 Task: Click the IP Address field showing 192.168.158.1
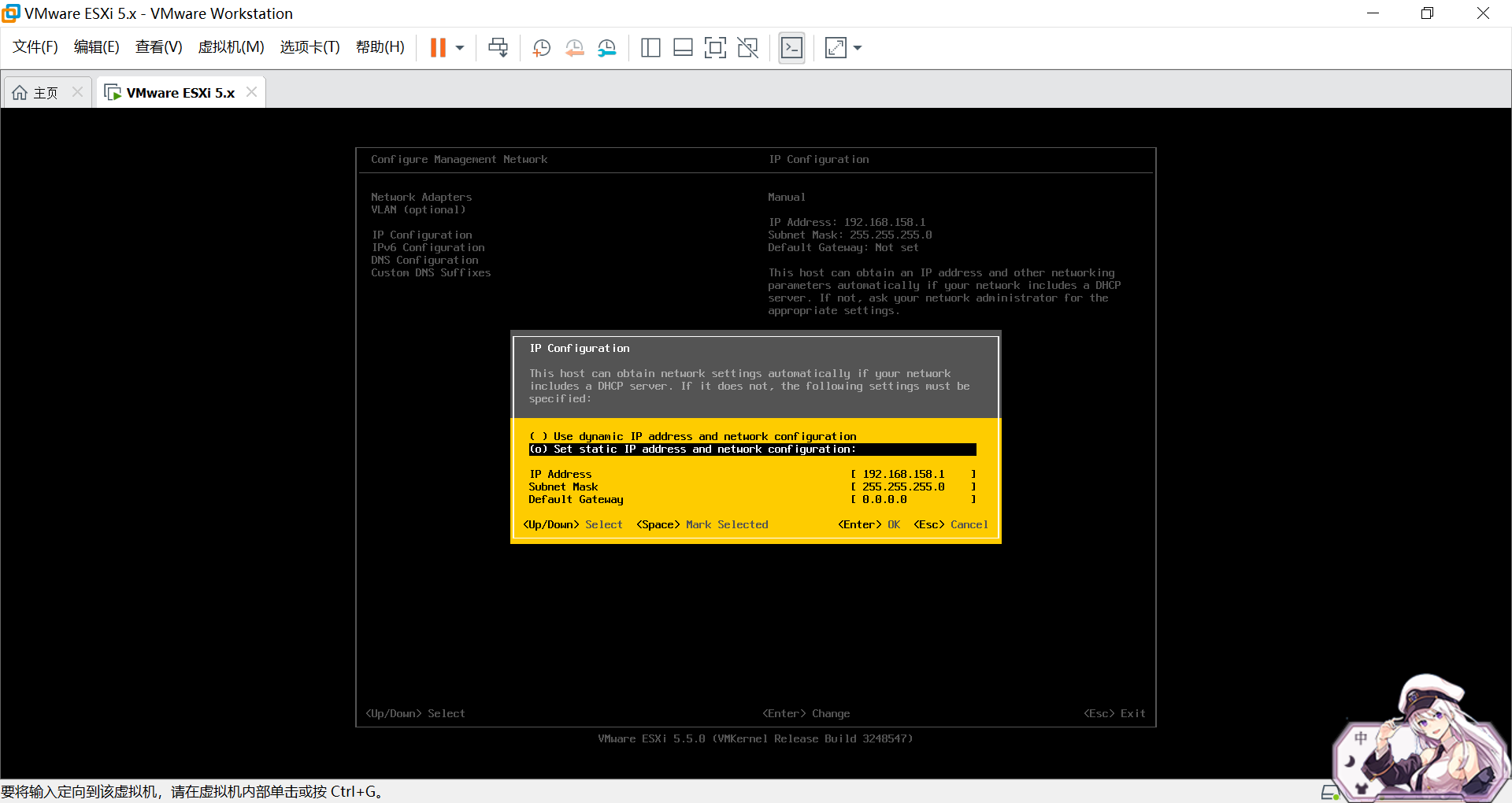(913, 474)
